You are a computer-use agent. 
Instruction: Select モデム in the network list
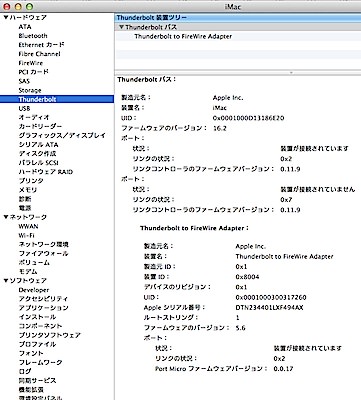pos(28,271)
